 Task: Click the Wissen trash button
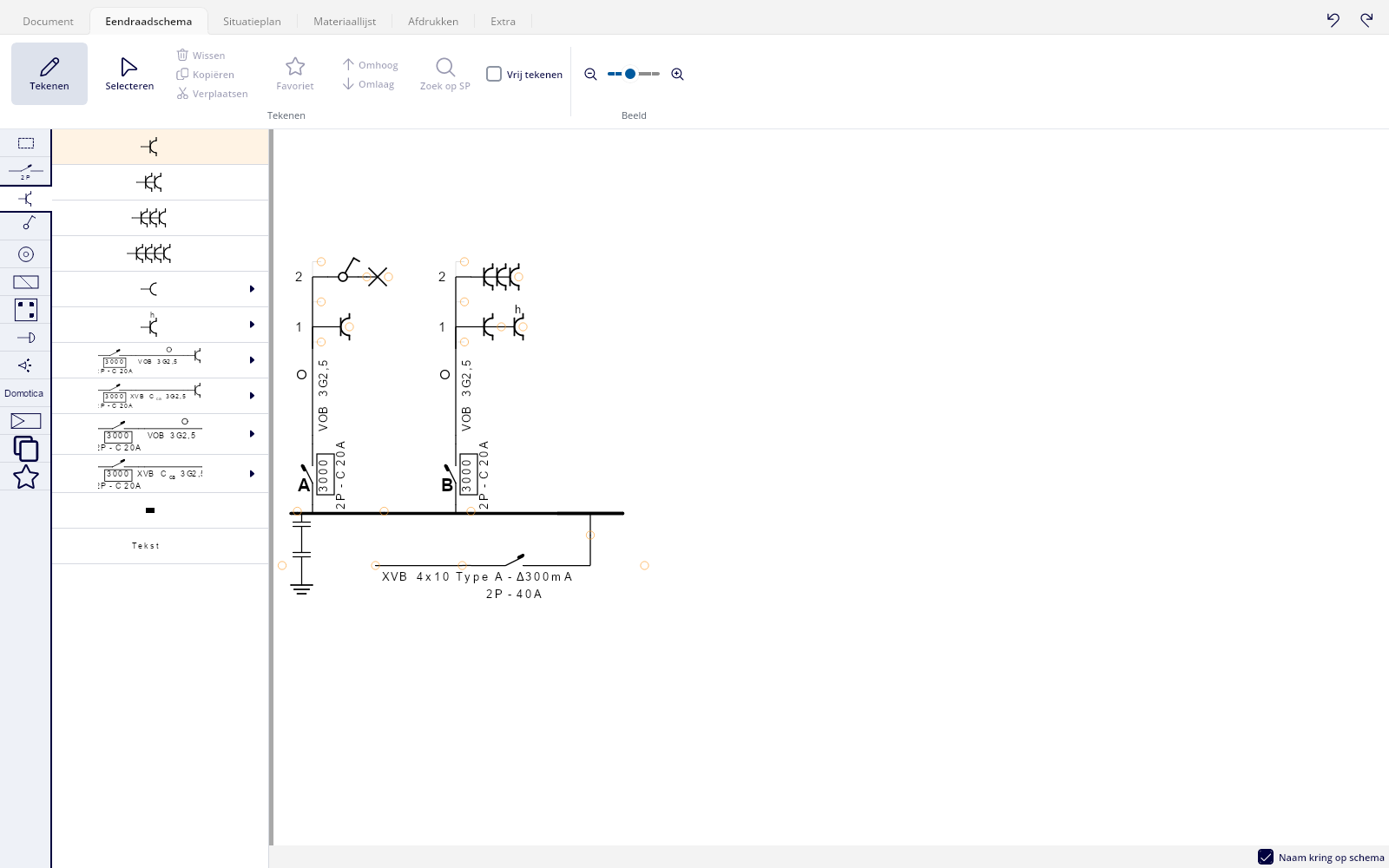pyautogui.click(x=201, y=55)
